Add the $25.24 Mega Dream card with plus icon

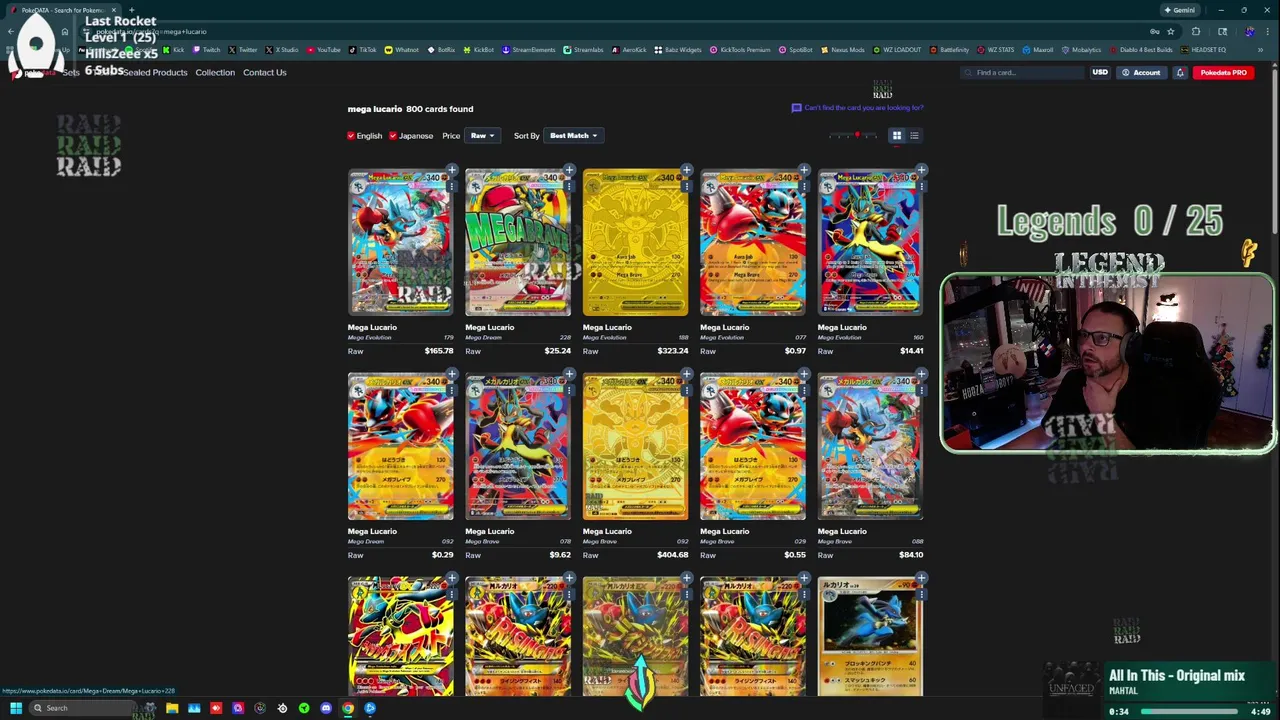click(x=569, y=170)
